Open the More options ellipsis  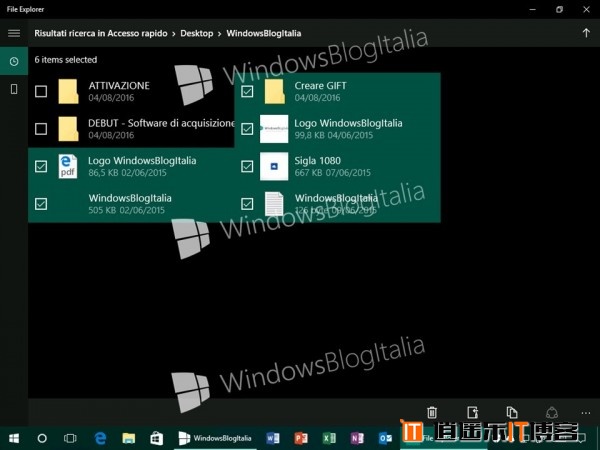point(586,413)
